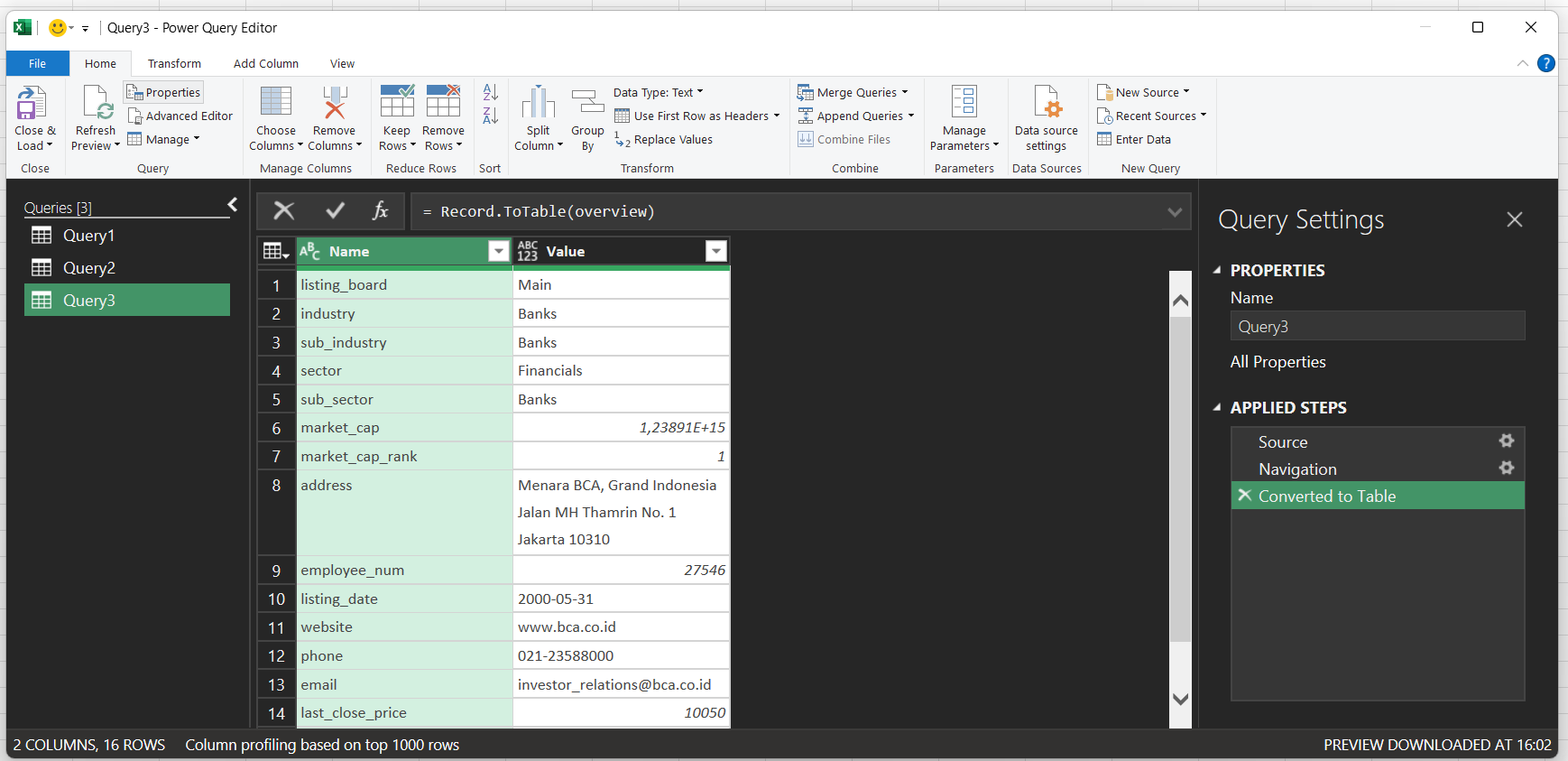Switch to the Add Column tab
This screenshot has width=1568, height=761.
coord(266,63)
